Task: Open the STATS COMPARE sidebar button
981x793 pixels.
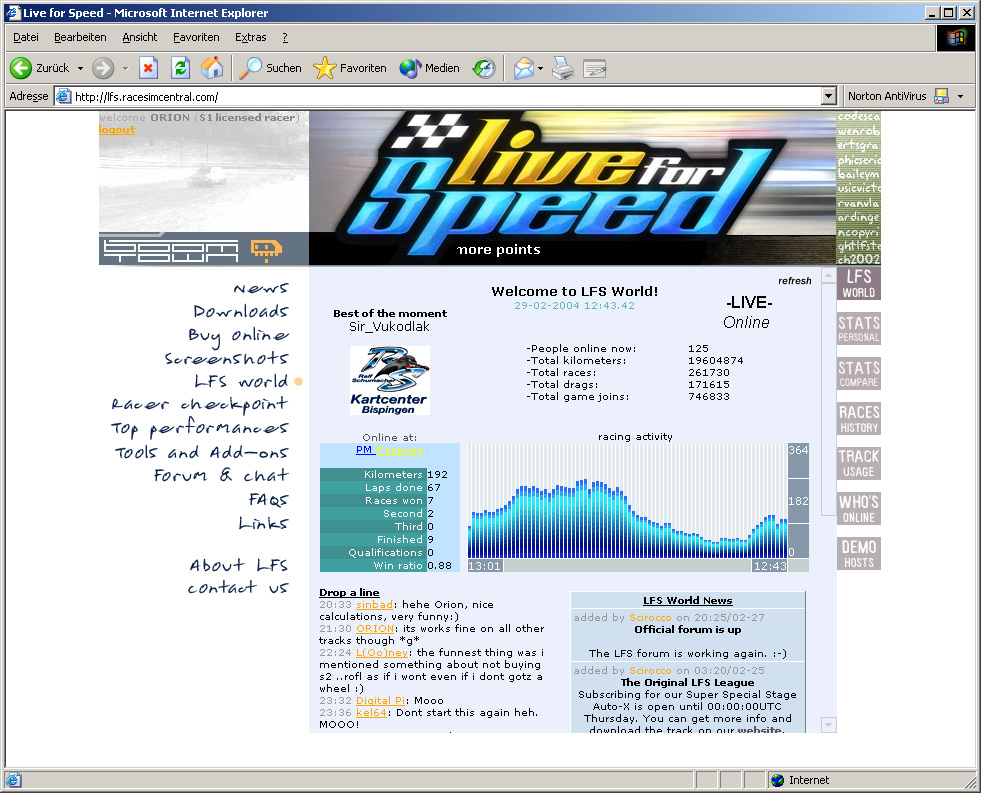Action: pos(858,374)
